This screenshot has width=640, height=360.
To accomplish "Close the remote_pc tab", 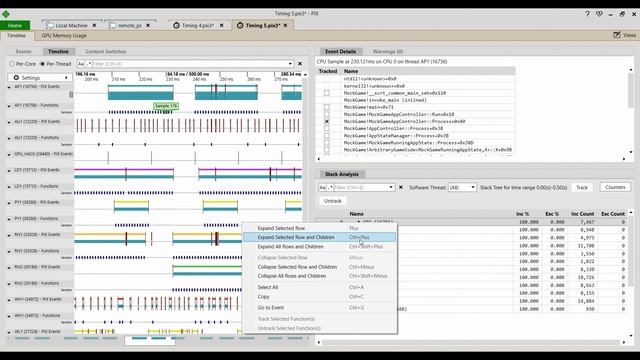I will pos(148,25).
